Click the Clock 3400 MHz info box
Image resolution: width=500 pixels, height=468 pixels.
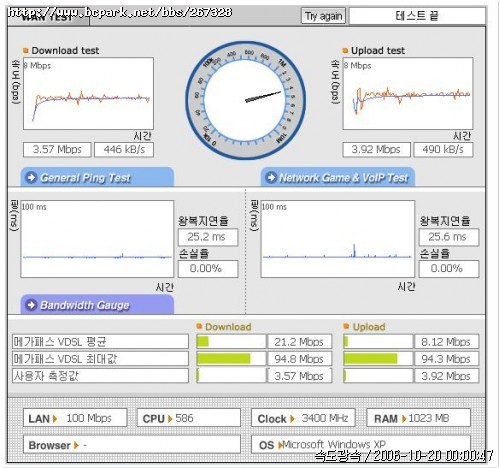pos(303,418)
